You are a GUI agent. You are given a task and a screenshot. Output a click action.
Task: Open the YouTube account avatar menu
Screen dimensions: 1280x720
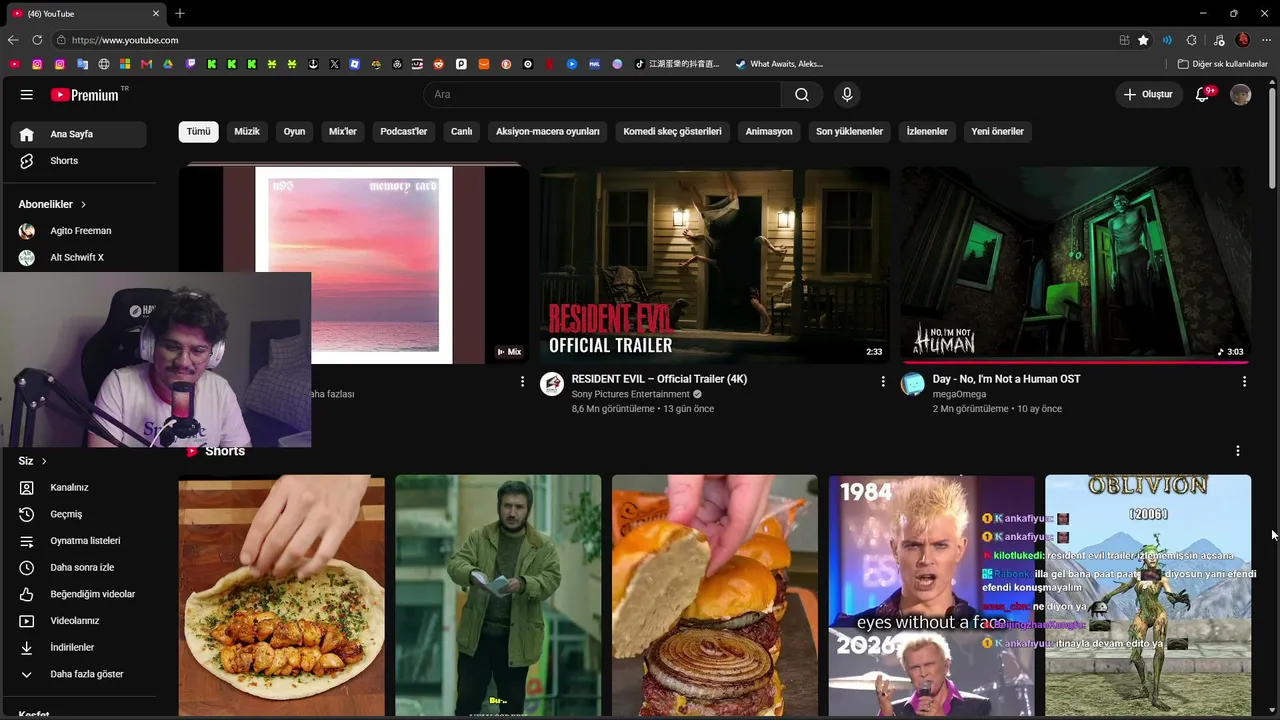point(1241,95)
